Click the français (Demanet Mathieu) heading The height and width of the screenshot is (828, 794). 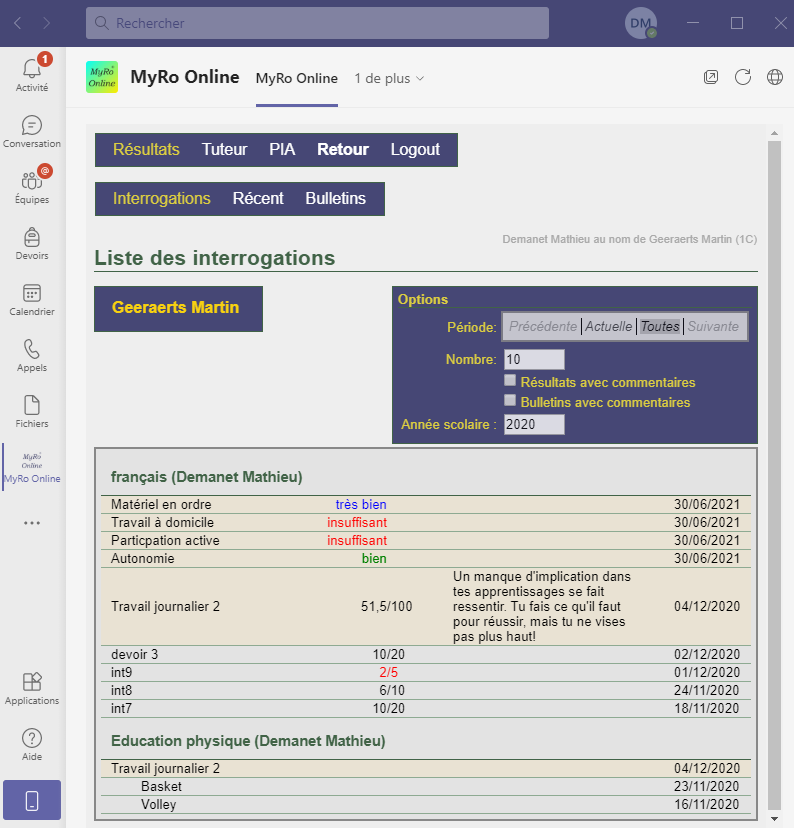pos(206,477)
